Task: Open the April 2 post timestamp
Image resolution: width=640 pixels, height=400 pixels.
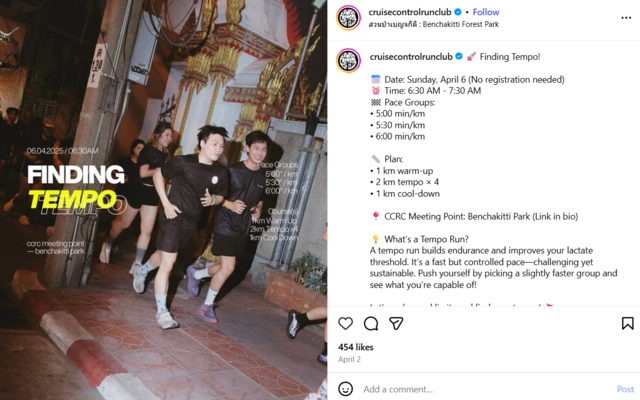Action: point(349,360)
